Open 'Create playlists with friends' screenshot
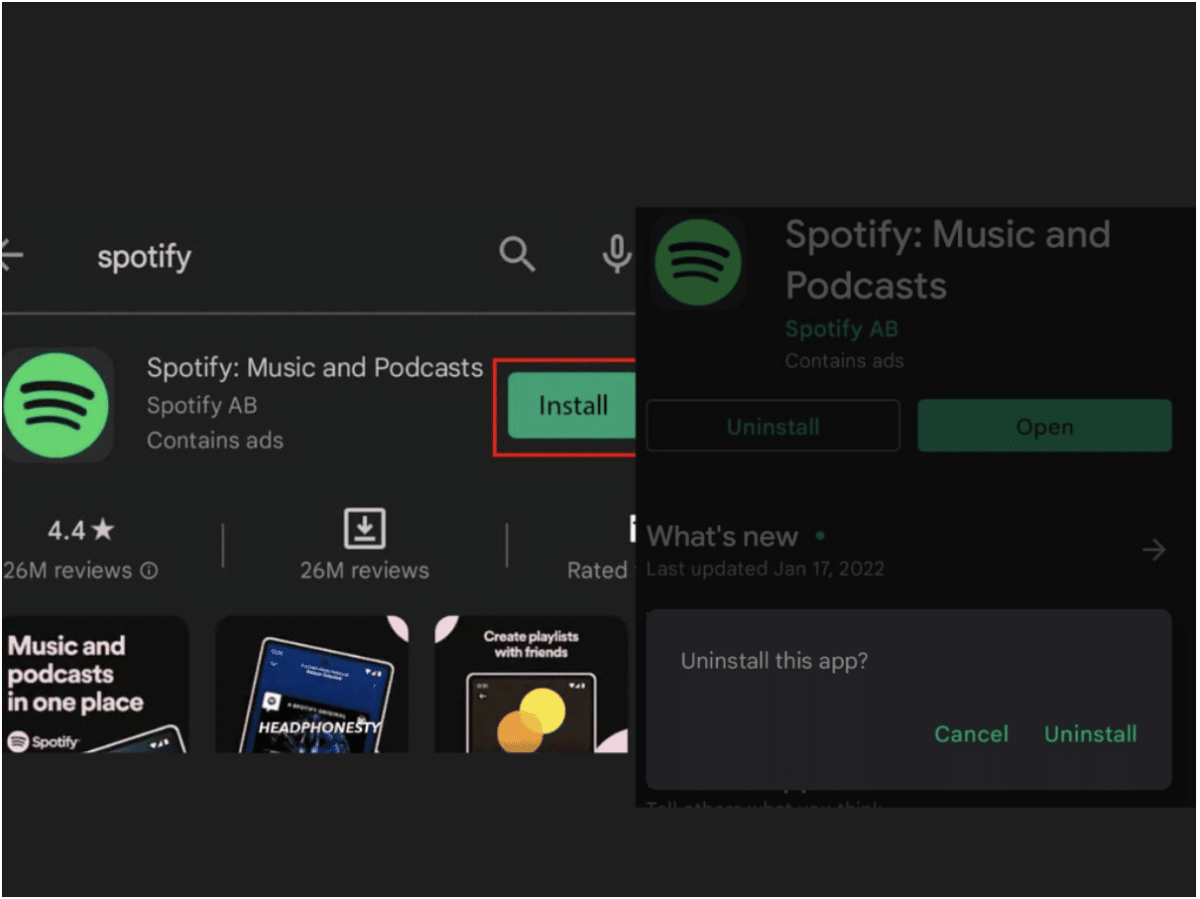This screenshot has height=899, width=1200. [531, 684]
